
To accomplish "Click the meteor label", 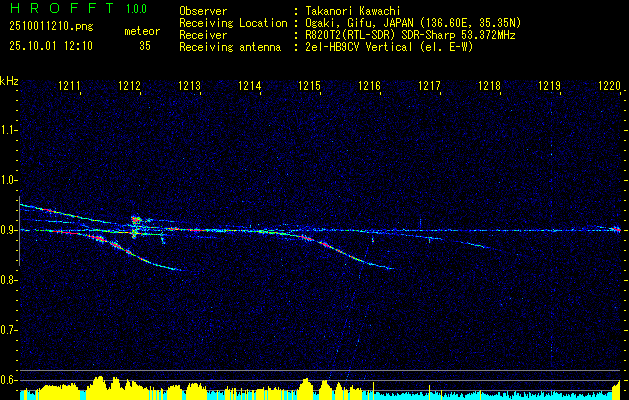I will (142, 31).
